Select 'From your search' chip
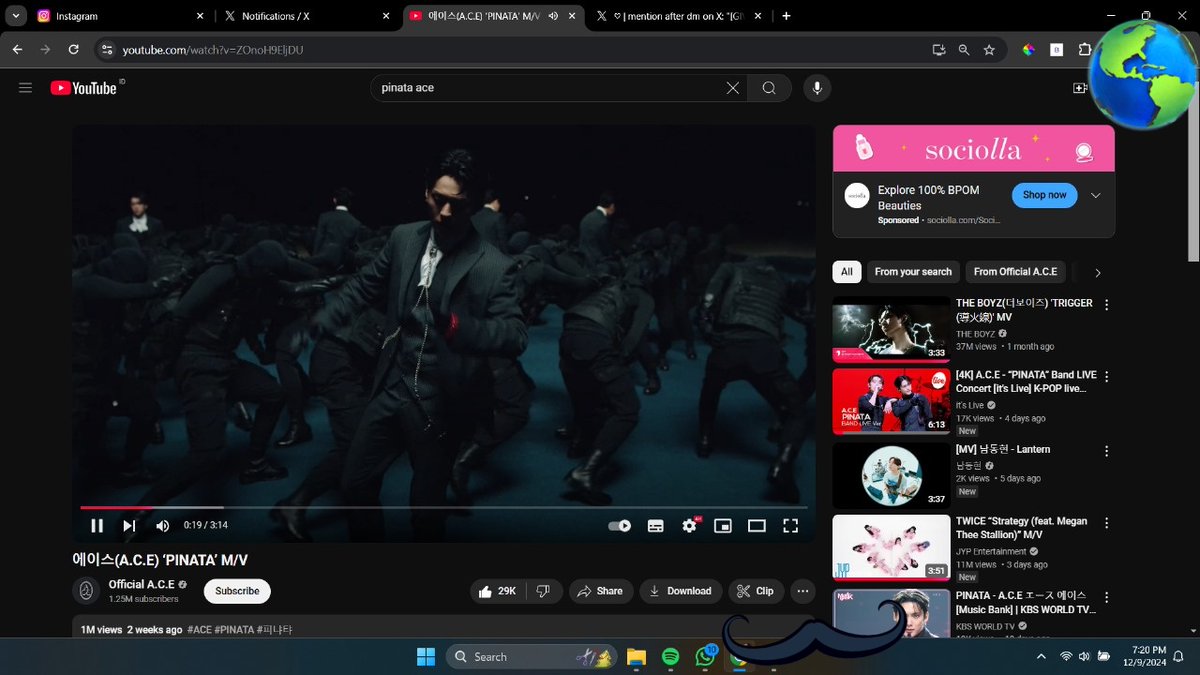The height and width of the screenshot is (675, 1200). tap(913, 272)
